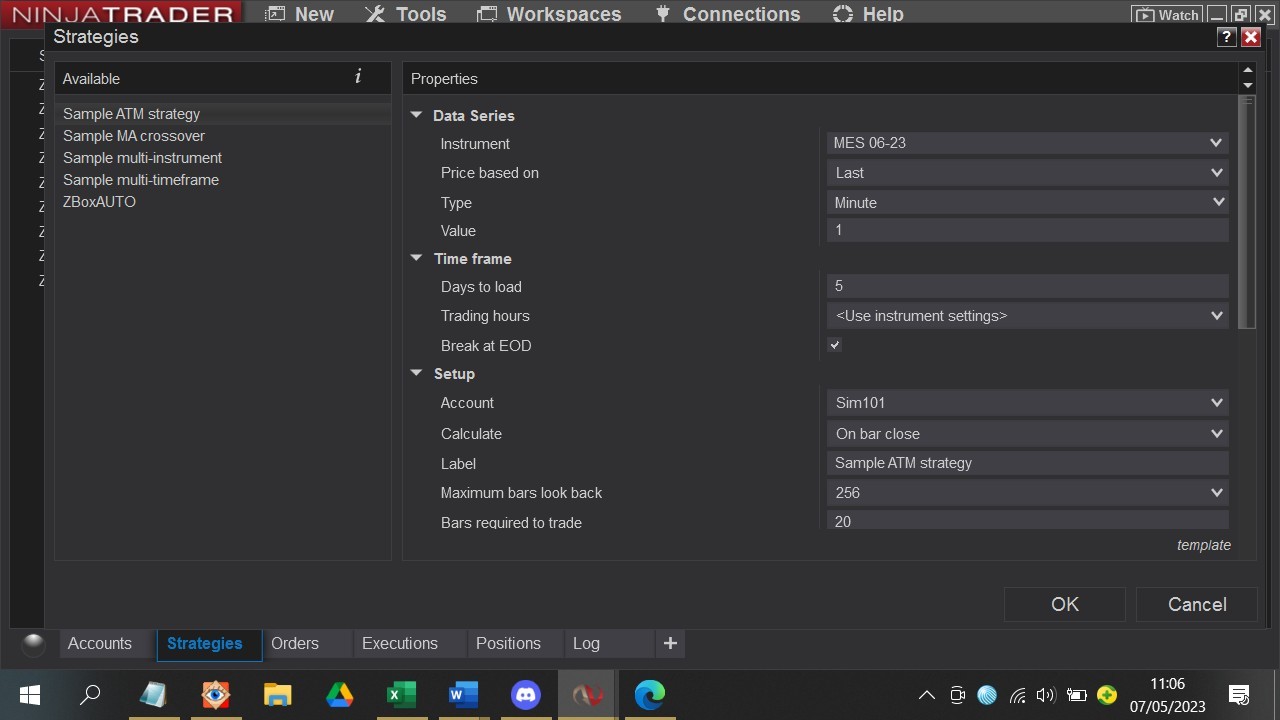Open Discord from the taskbar
The height and width of the screenshot is (720, 1280).
525,695
